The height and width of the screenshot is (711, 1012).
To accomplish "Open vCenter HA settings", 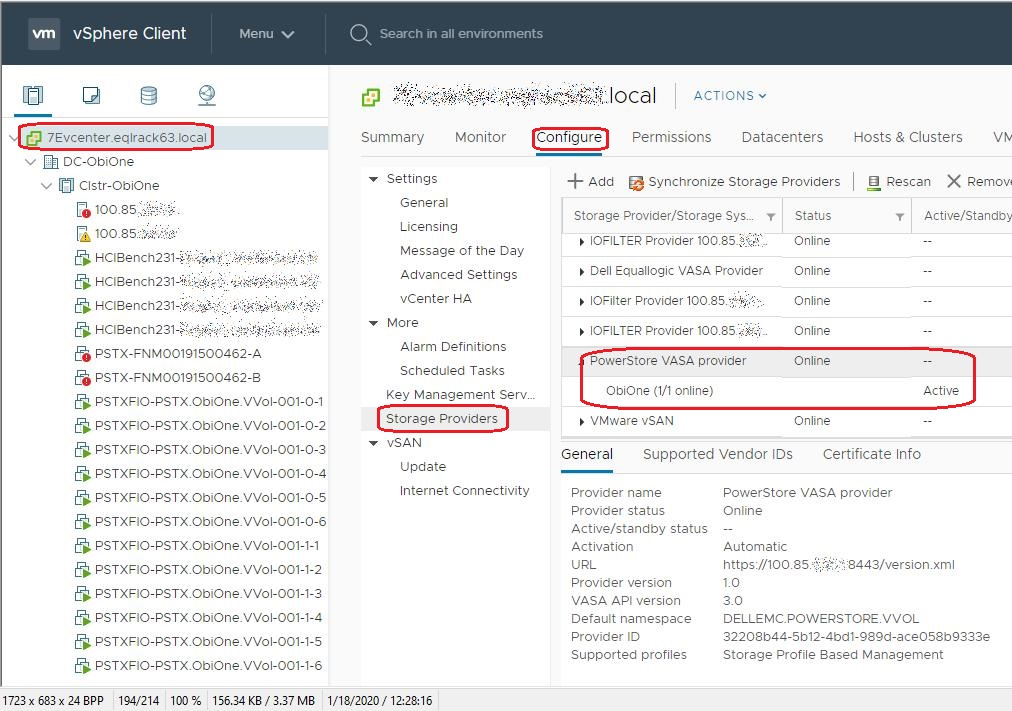I will [x=436, y=298].
